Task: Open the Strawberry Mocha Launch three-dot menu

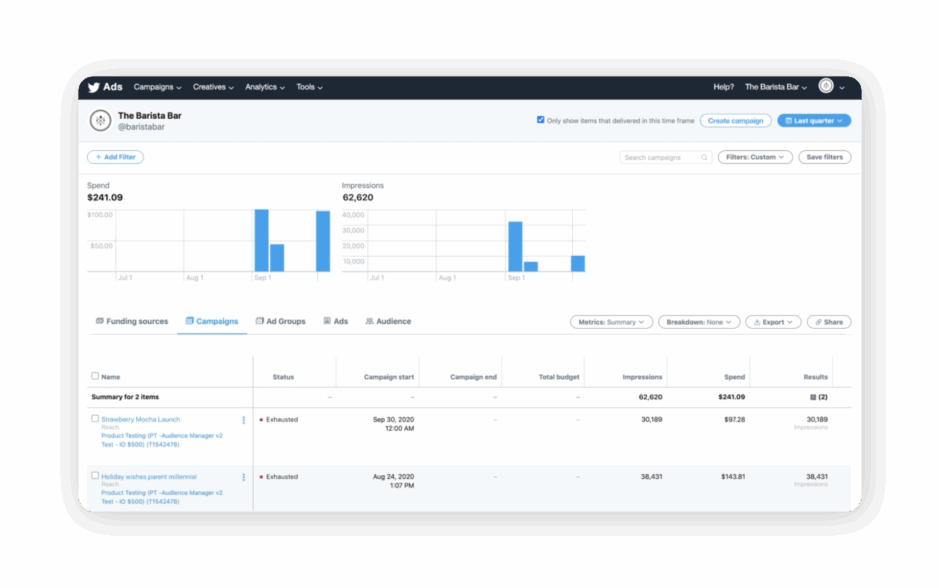Action: tap(243, 421)
